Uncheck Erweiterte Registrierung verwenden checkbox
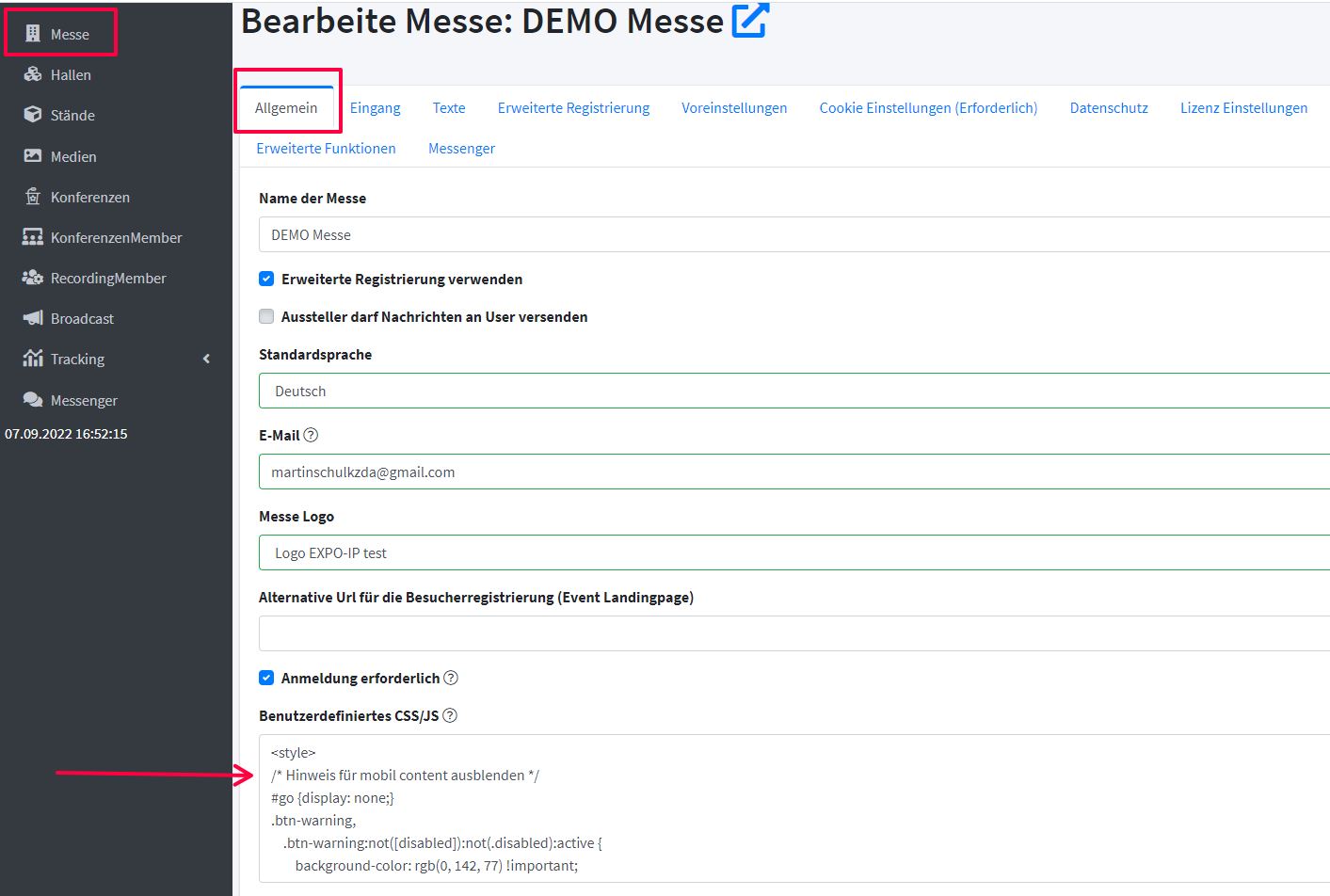 pyautogui.click(x=266, y=279)
